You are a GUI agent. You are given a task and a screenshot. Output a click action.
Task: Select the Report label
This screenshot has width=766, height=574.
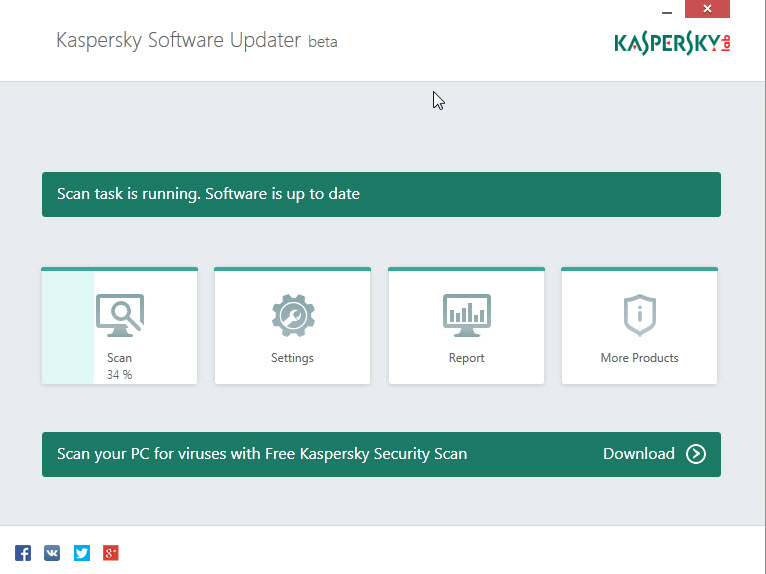(x=467, y=358)
